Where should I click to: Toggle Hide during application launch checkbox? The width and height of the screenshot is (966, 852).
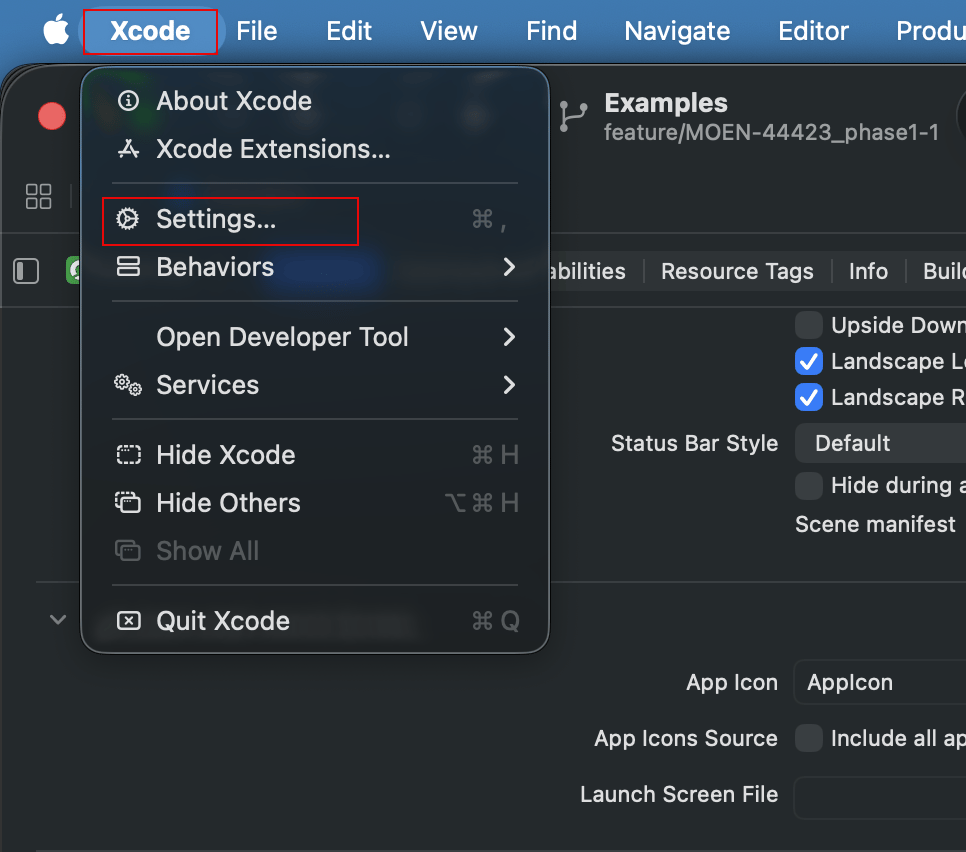809,486
